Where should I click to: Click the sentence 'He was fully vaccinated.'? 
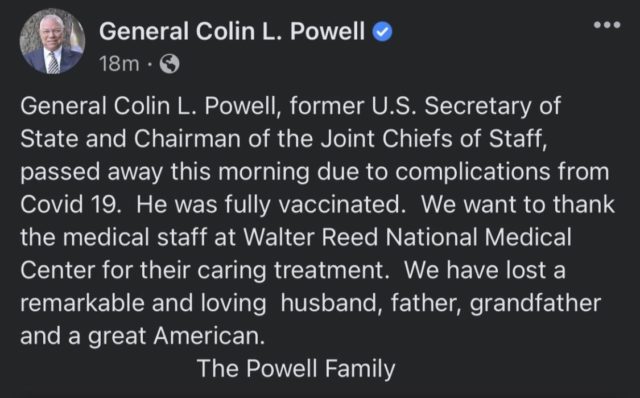tap(271, 205)
